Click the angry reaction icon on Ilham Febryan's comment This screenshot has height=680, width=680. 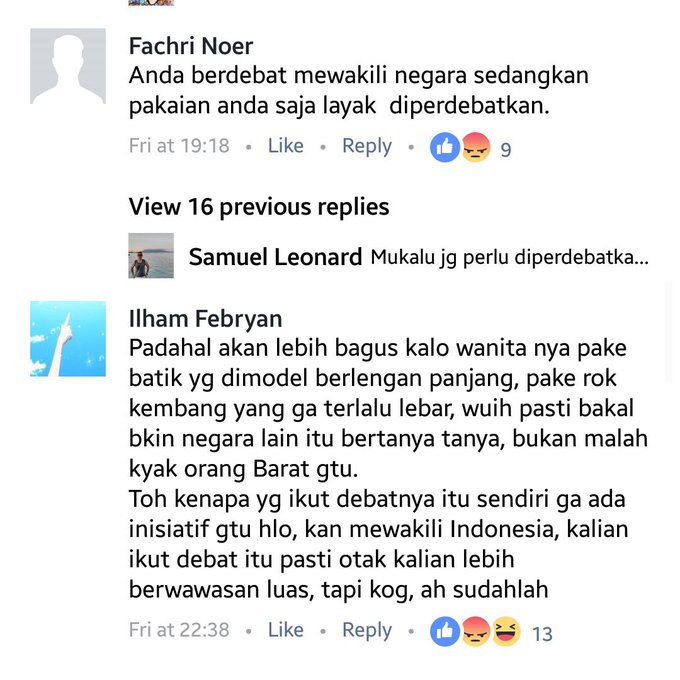pos(476,631)
